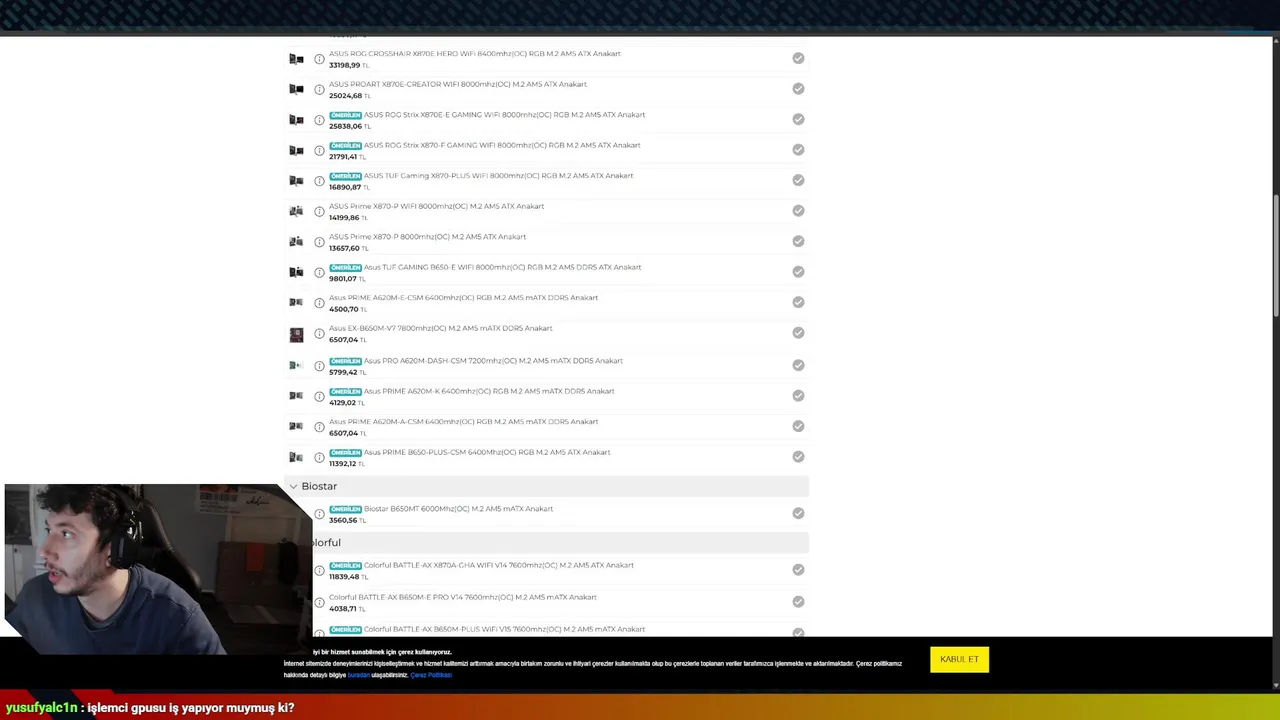Select ASUS PROART X870E-CREATOR checkmark
Screen dimensions: 1280x720
[x=798, y=89]
